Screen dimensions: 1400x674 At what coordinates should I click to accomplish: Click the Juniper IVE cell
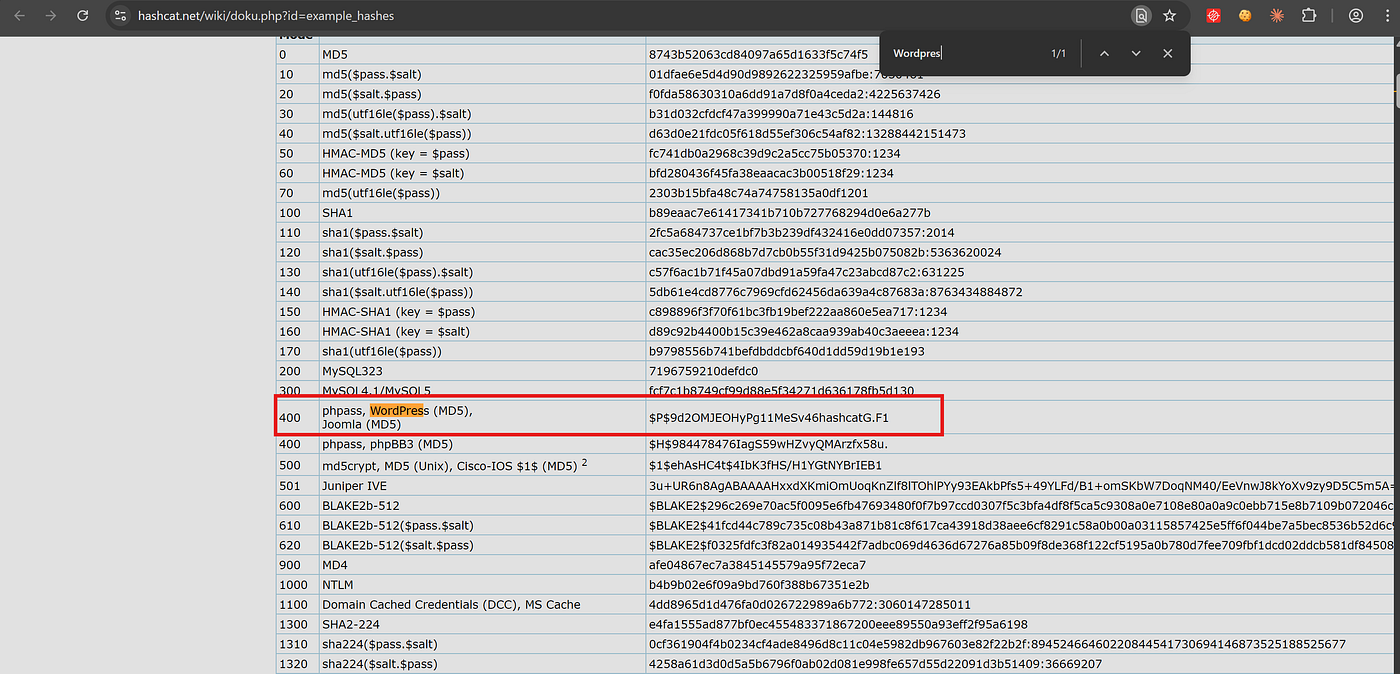482,485
